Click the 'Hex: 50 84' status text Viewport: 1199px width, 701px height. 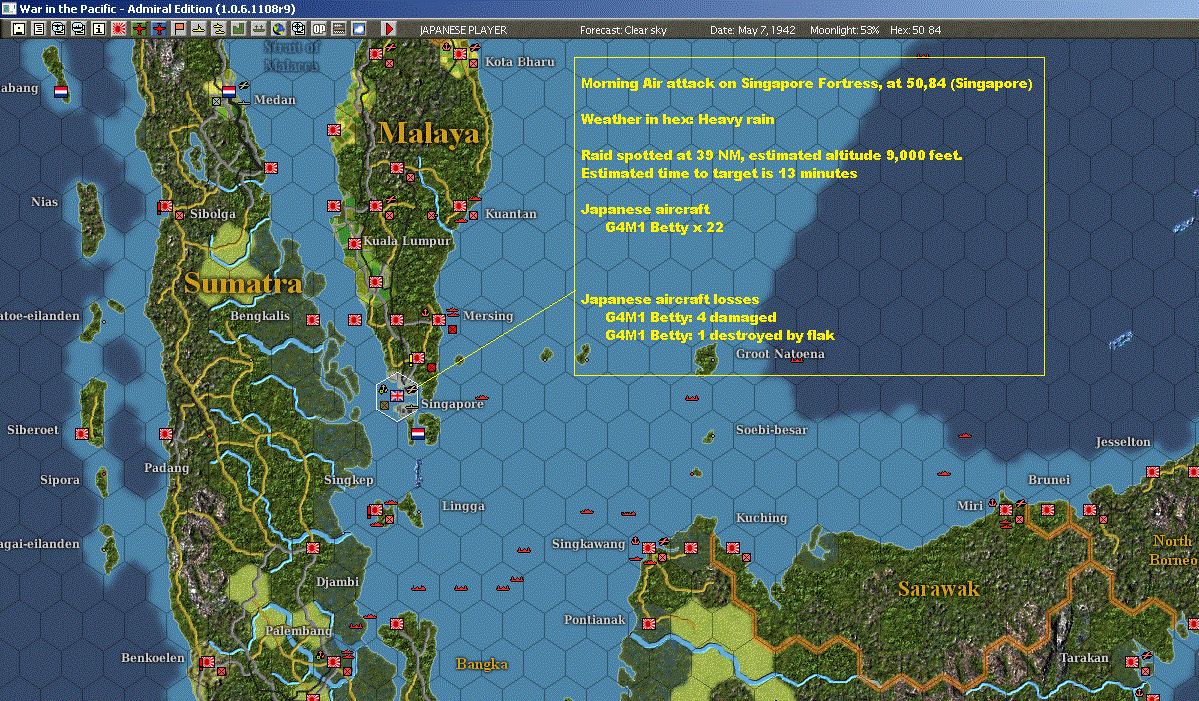[915, 30]
